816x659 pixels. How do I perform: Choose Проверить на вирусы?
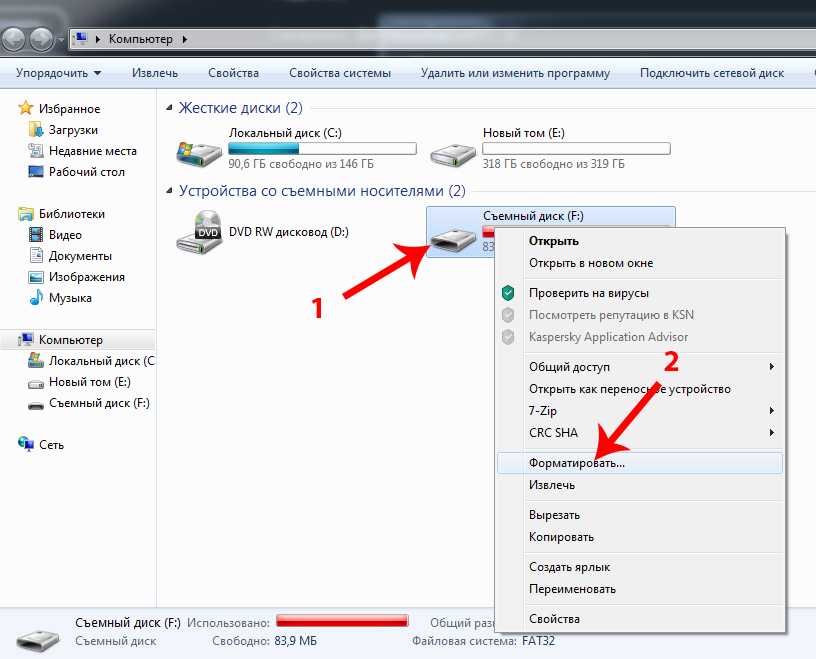pos(640,293)
